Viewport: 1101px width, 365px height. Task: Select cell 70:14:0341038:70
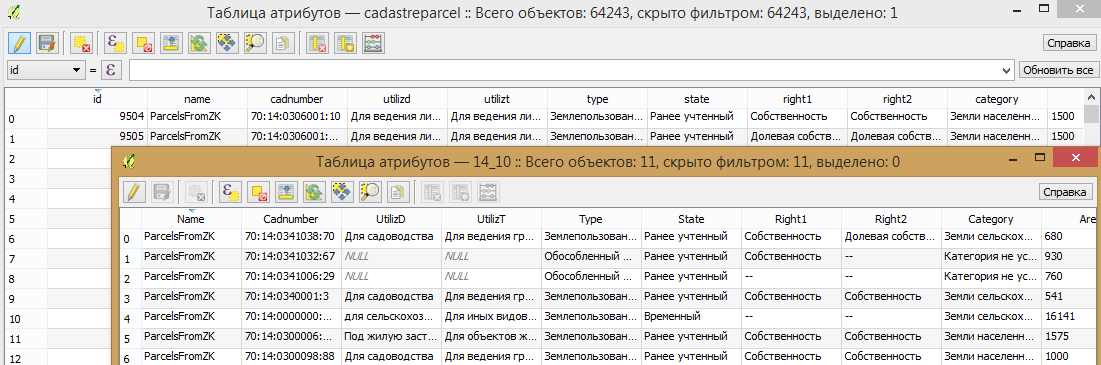(x=291, y=238)
